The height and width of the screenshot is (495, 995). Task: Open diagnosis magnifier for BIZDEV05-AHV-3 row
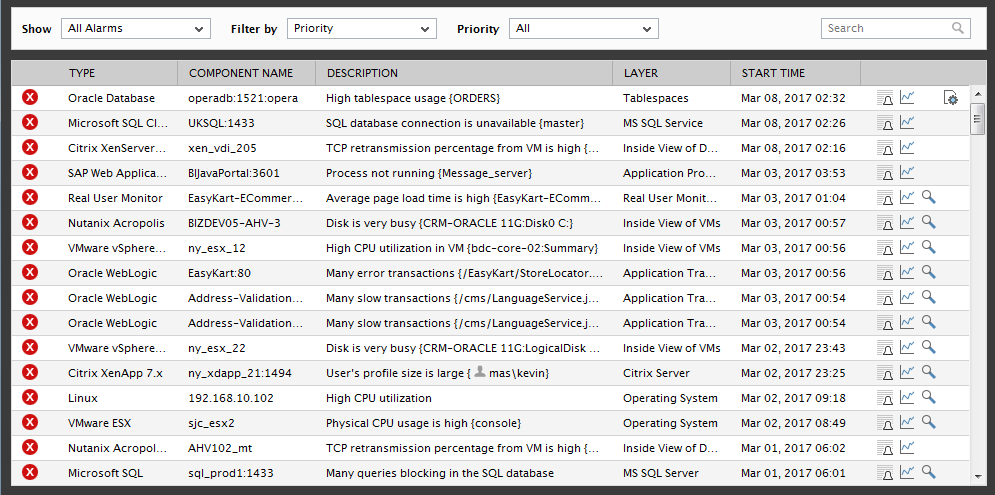(x=929, y=222)
